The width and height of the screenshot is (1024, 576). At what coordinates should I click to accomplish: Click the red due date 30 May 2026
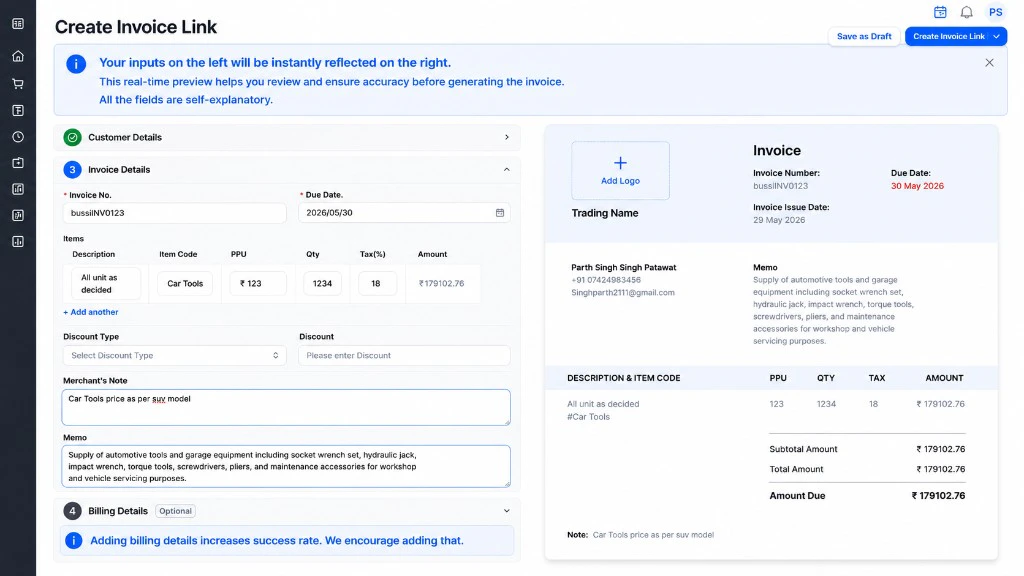(917, 186)
